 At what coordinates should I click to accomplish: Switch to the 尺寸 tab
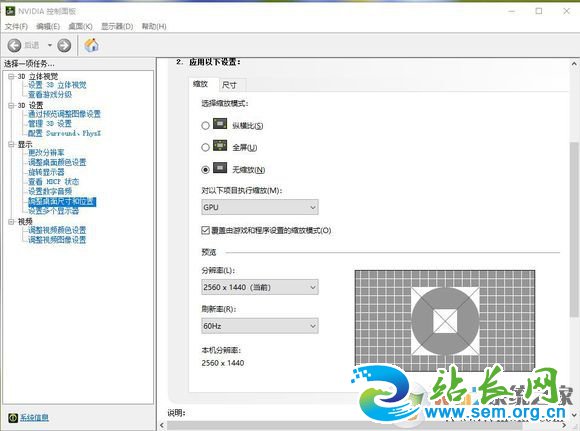coord(229,85)
